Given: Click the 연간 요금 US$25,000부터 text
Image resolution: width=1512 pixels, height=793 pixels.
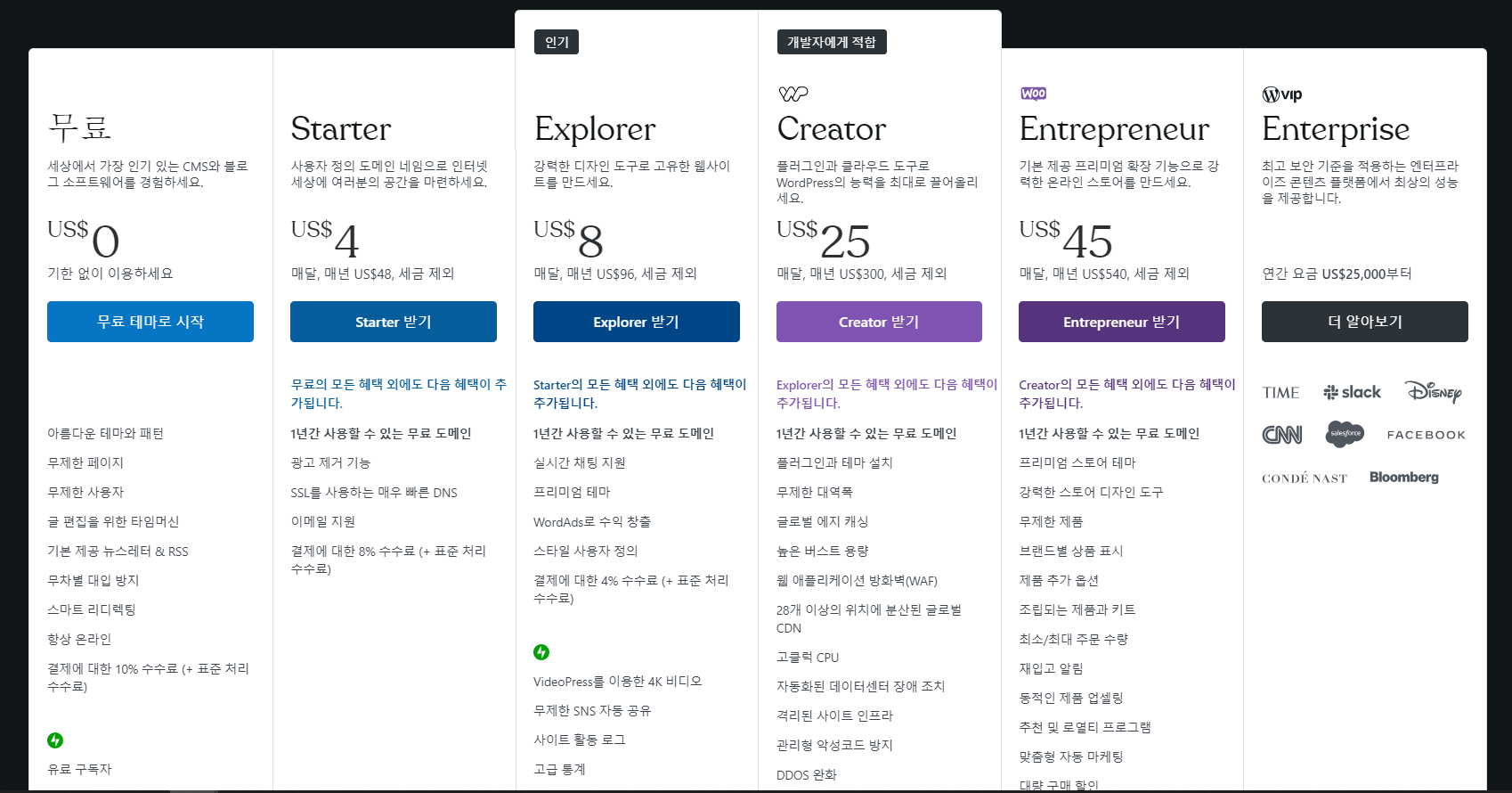Looking at the screenshot, I should (x=1337, y=274).
